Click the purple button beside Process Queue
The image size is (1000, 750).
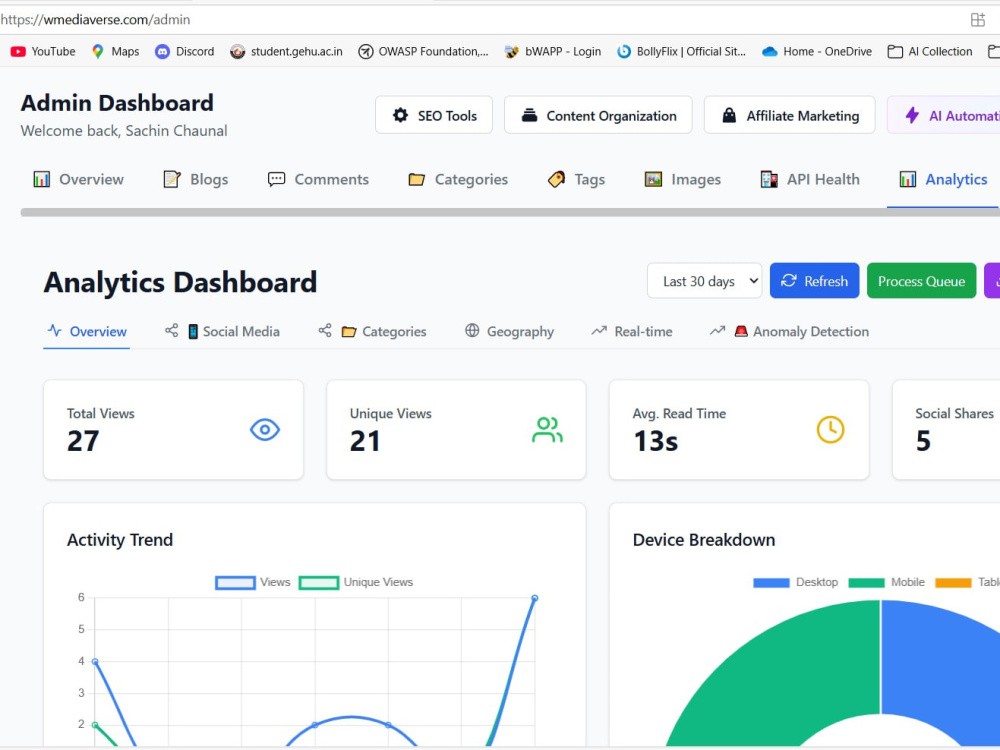pyautogui.click(x=992, y=281)
